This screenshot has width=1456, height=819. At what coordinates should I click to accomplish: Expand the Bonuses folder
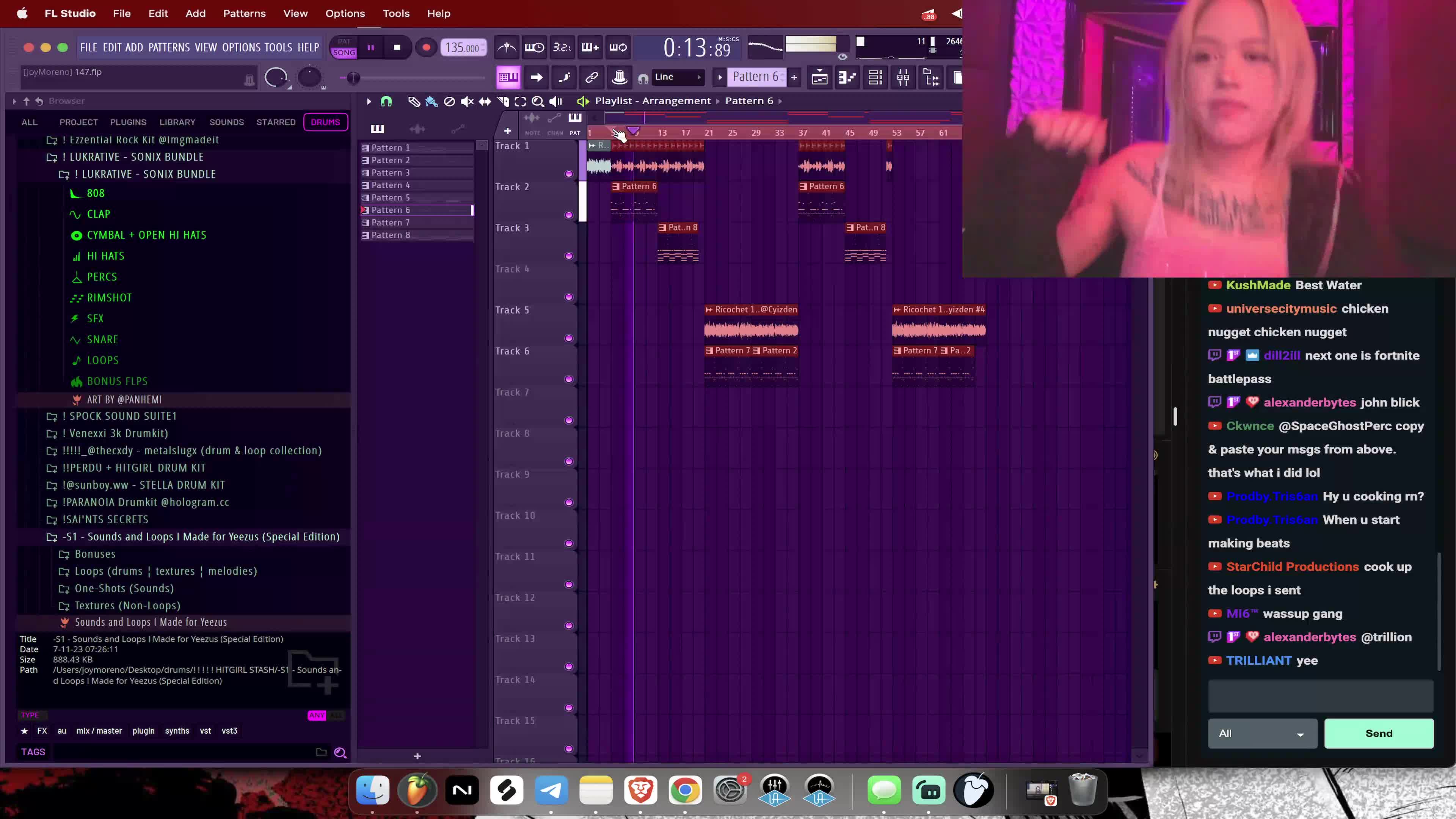(x=95, y=554)
